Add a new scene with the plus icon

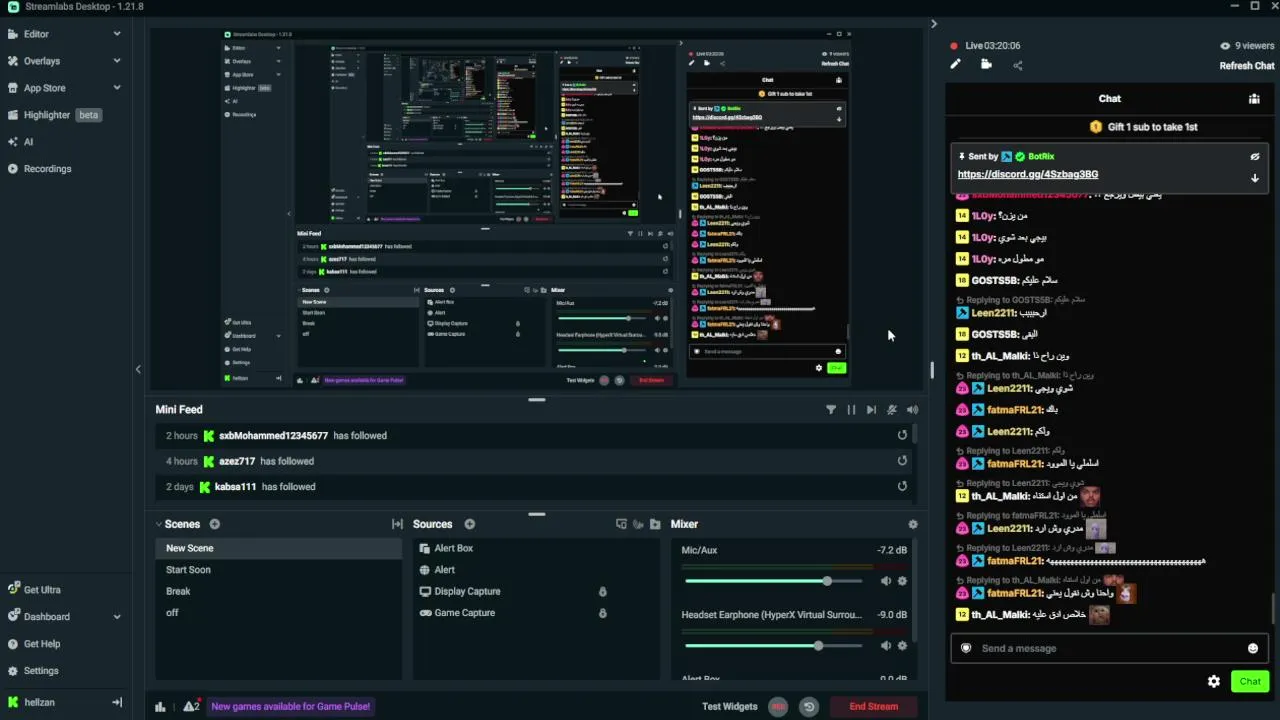coord(214,524)
